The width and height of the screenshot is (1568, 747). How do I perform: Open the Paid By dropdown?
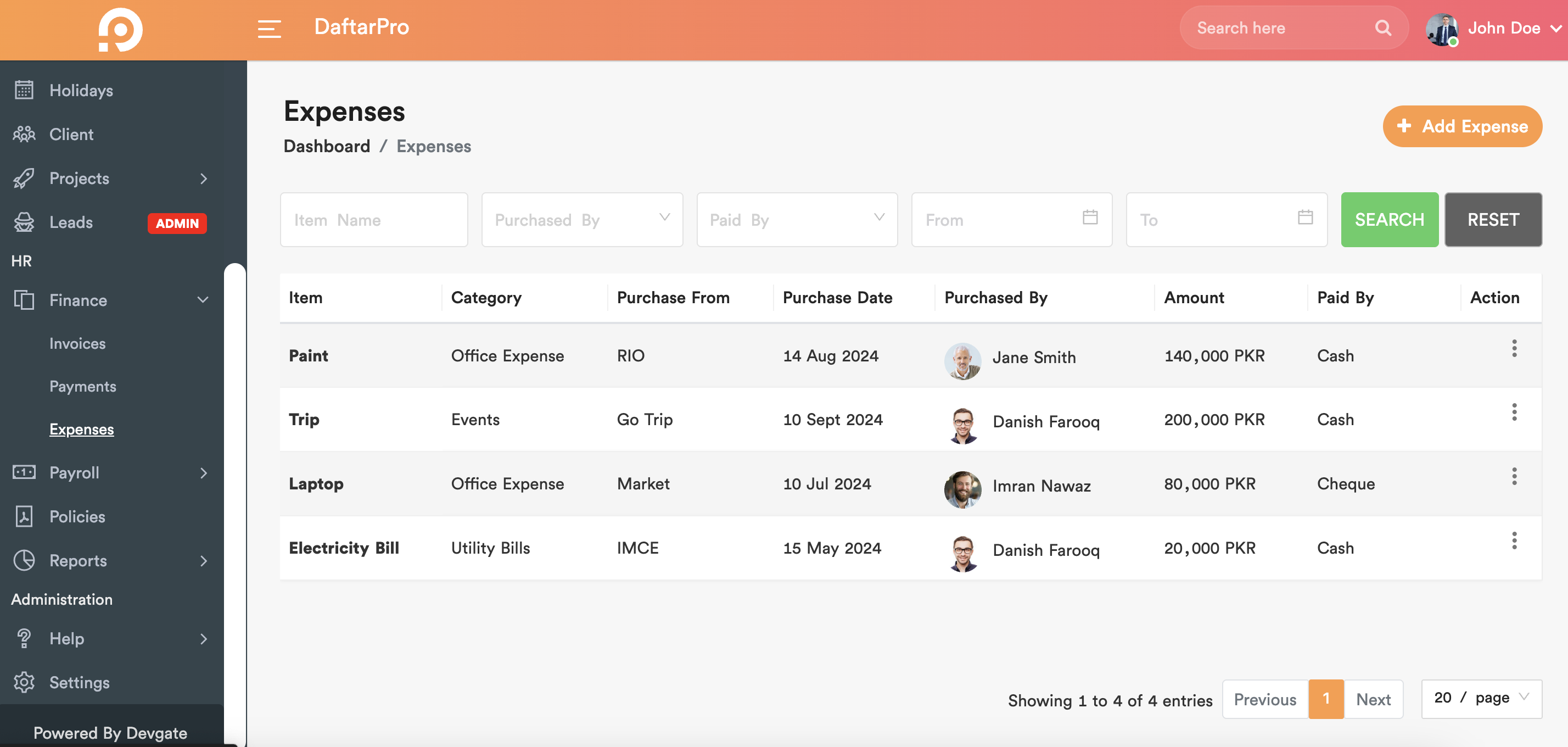(796, 220)
